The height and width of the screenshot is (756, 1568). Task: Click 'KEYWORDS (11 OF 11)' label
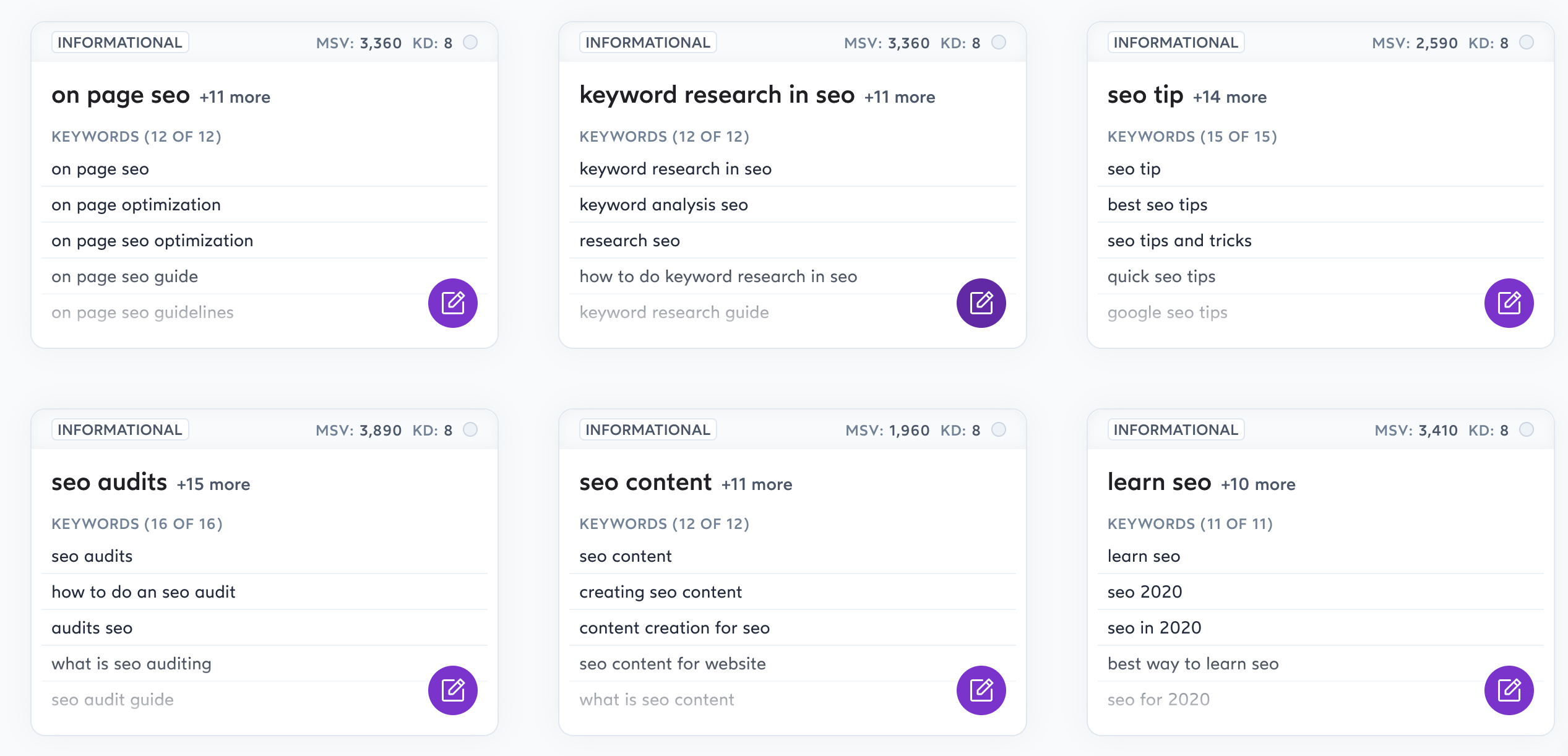[x=1190, y=524]
